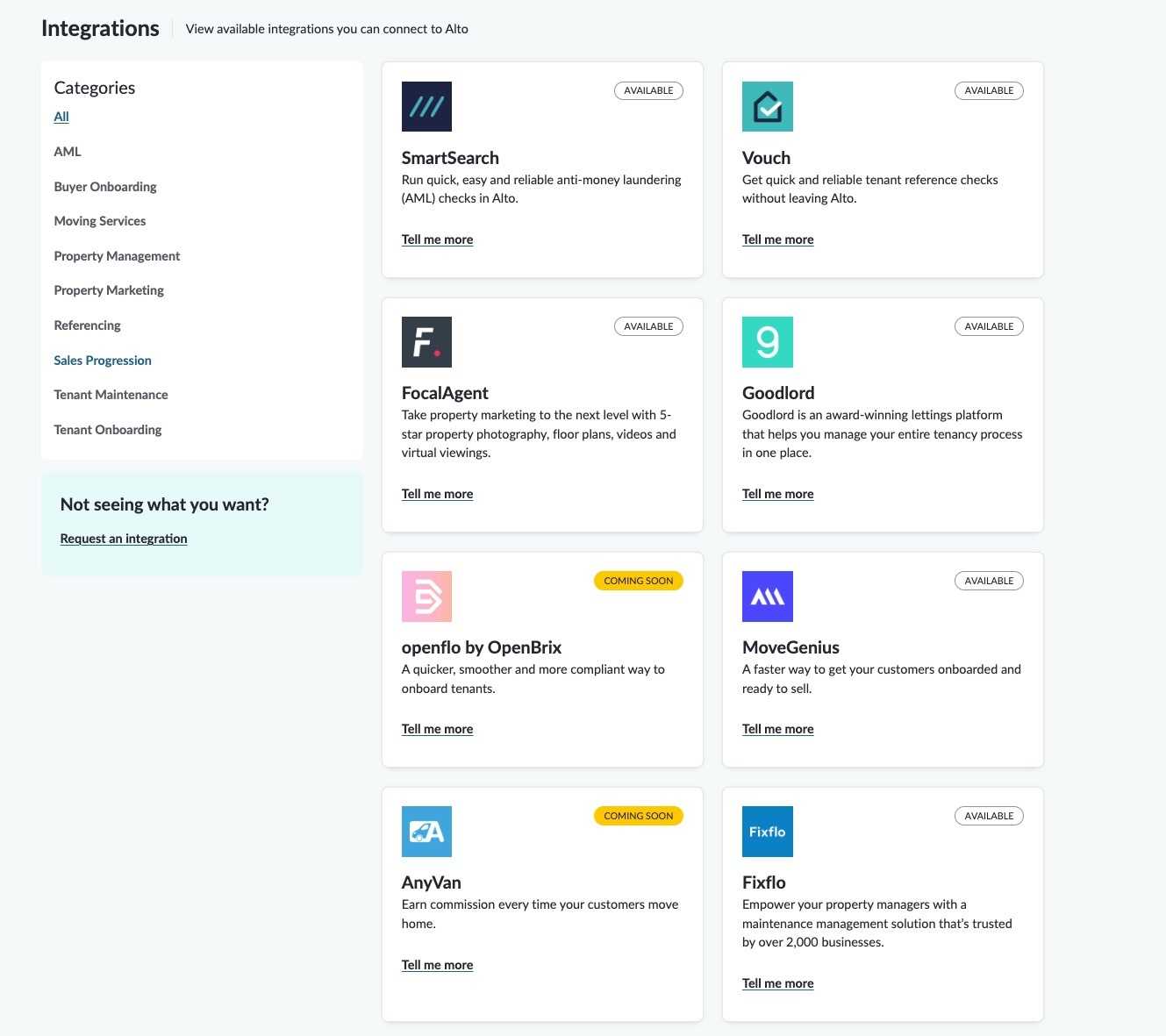Click the Vouch house checkmark logo
Image resolution: width=1166 pixels, height=1036 pixels.
pos(768,106)
